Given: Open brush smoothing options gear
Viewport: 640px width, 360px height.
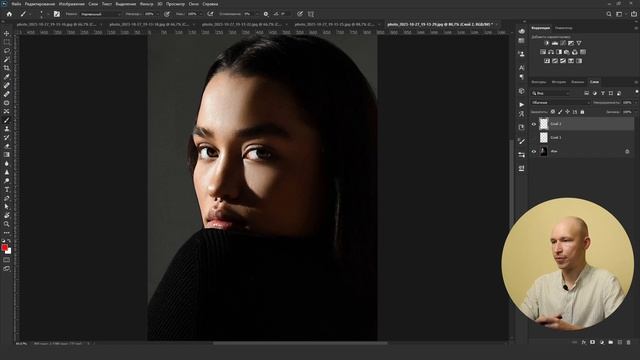Looking at the screenshot, I should (266, 14).
